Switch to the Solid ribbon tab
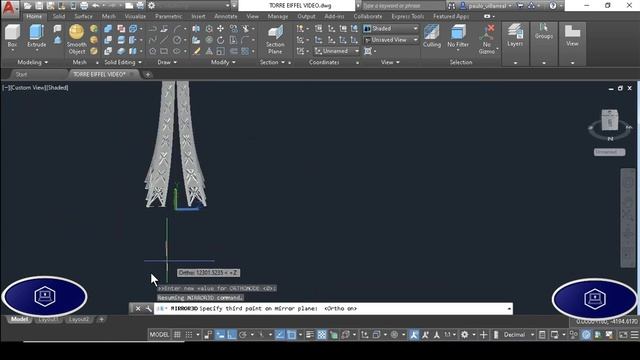 pyautogui.click(x=59, y=16)
